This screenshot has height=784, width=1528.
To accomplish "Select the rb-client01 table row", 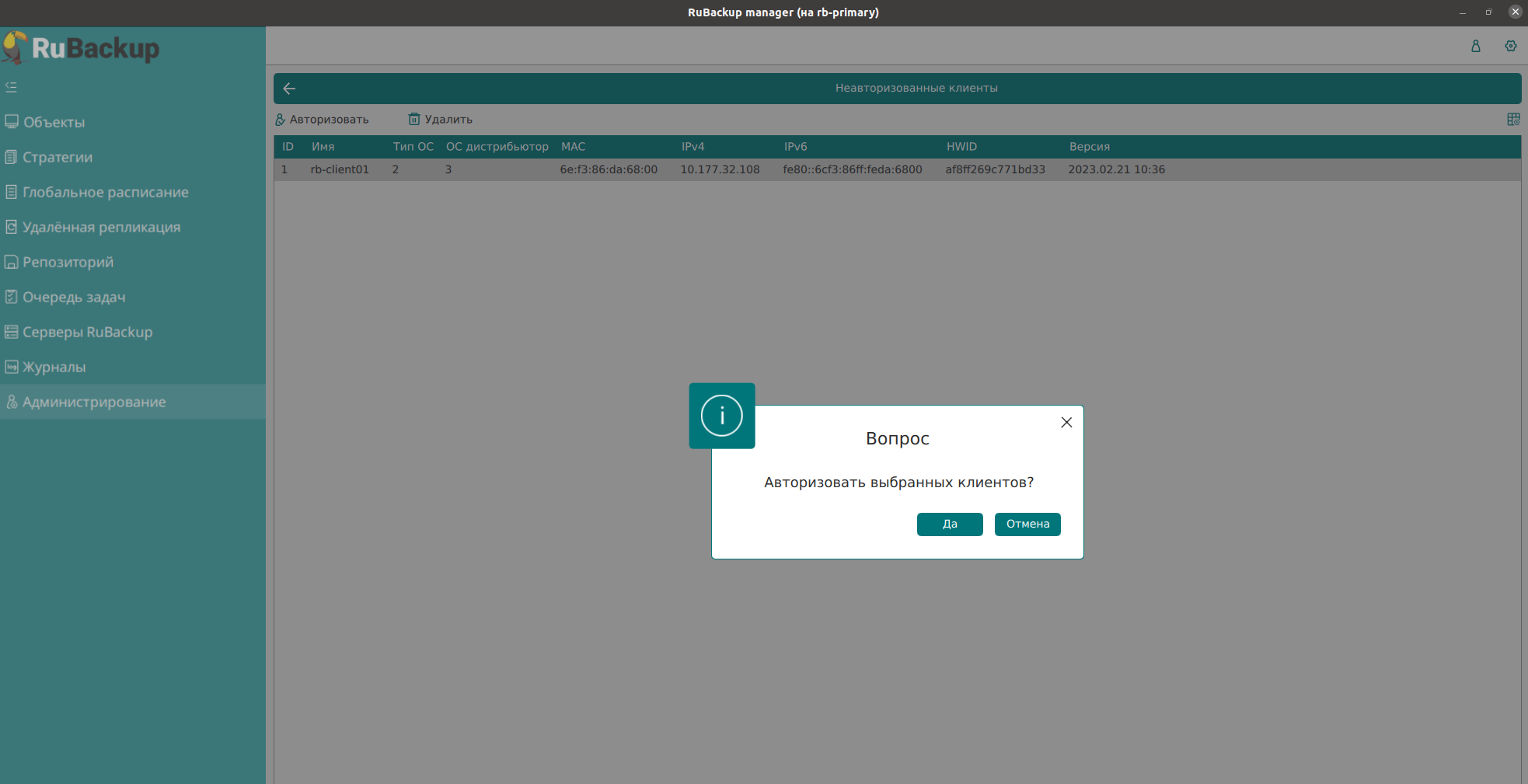I will coord(340,169).
